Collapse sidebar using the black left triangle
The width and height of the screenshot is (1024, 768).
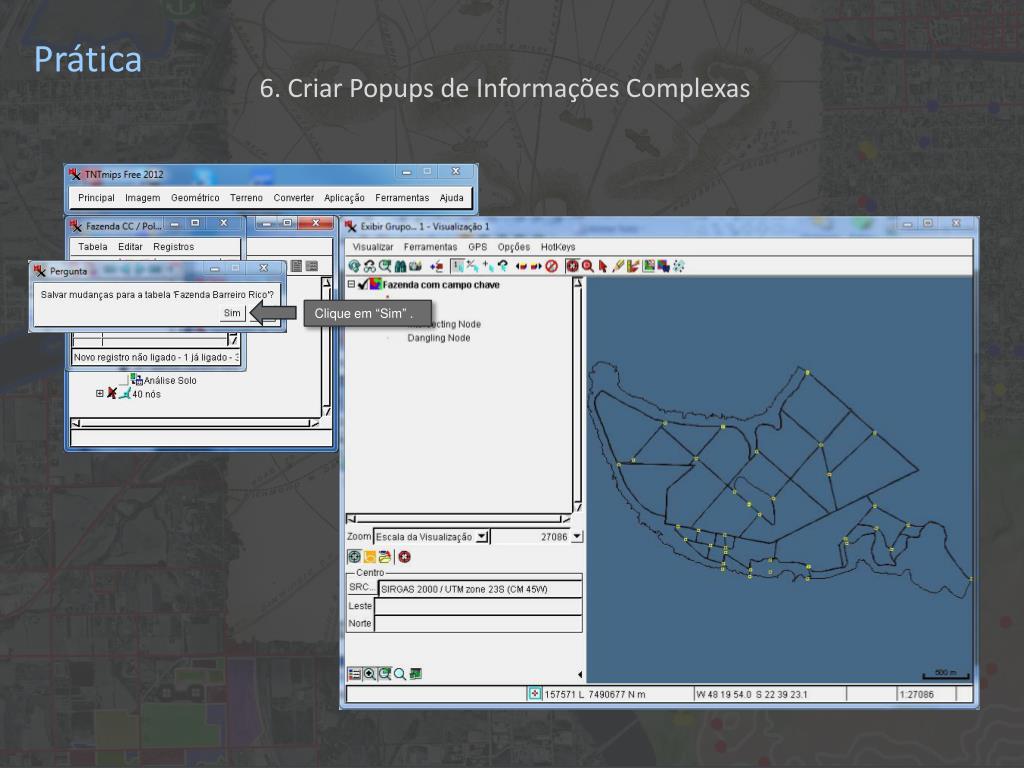(580, 674)
